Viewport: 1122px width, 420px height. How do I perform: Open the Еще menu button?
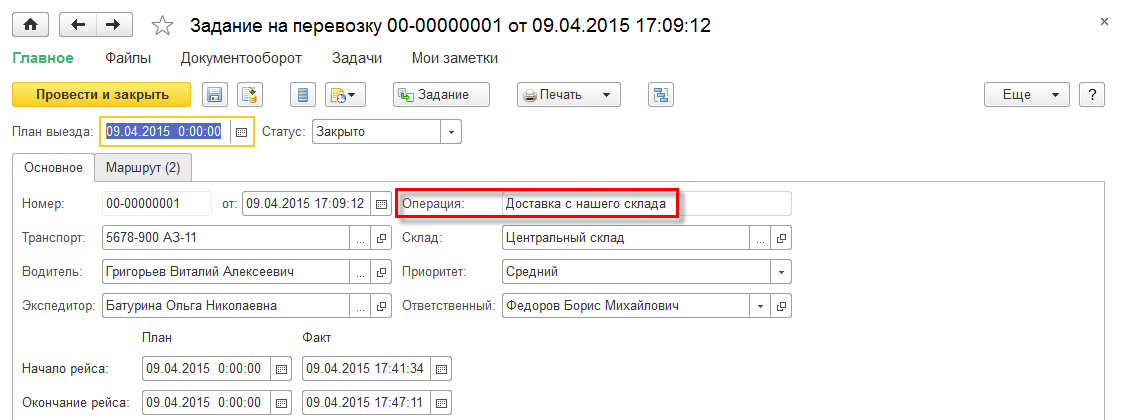tap(1027, 95)
